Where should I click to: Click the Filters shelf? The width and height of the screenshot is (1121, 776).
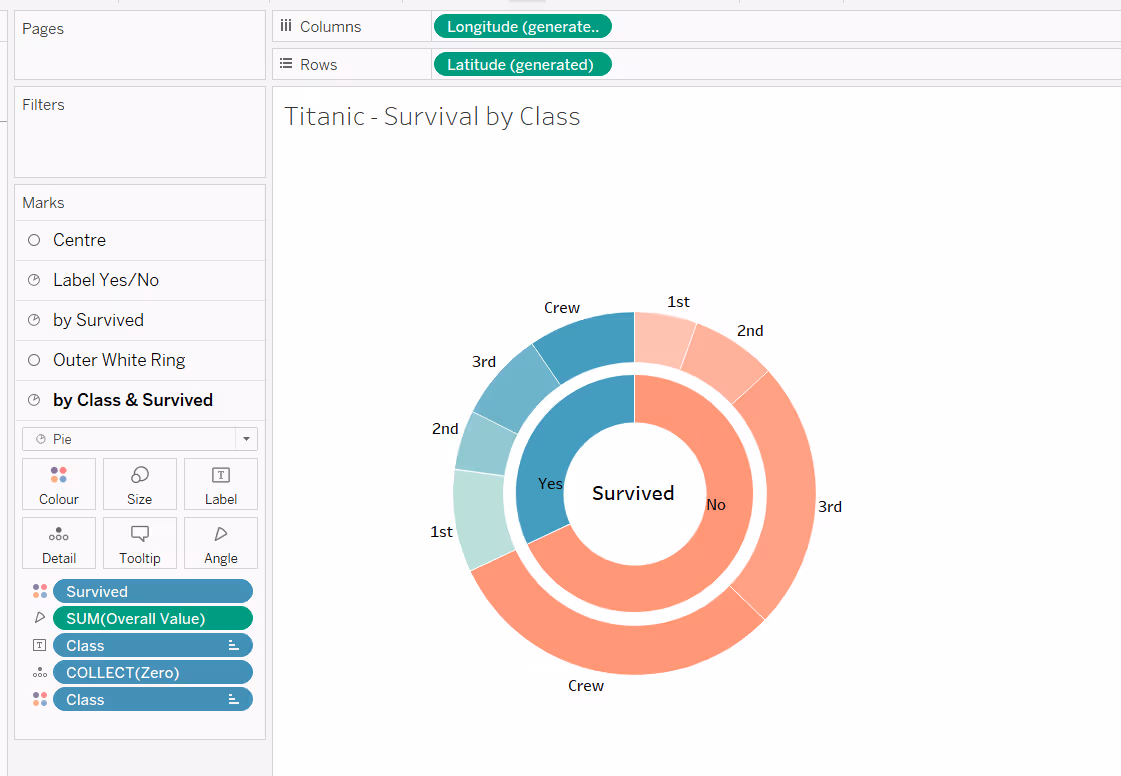[x=140, y=132]
